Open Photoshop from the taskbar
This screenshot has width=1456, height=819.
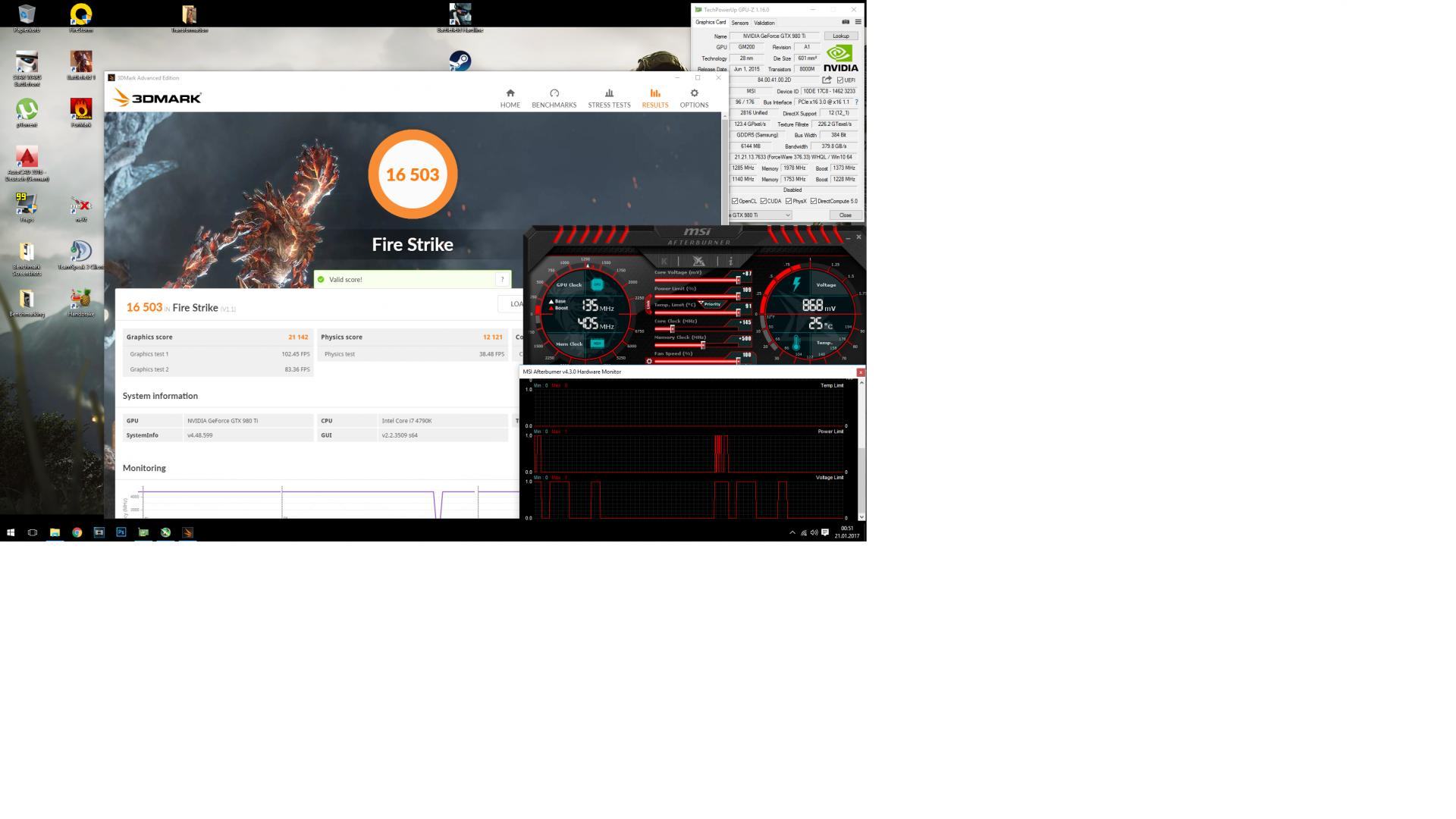(x=121, y=532)
